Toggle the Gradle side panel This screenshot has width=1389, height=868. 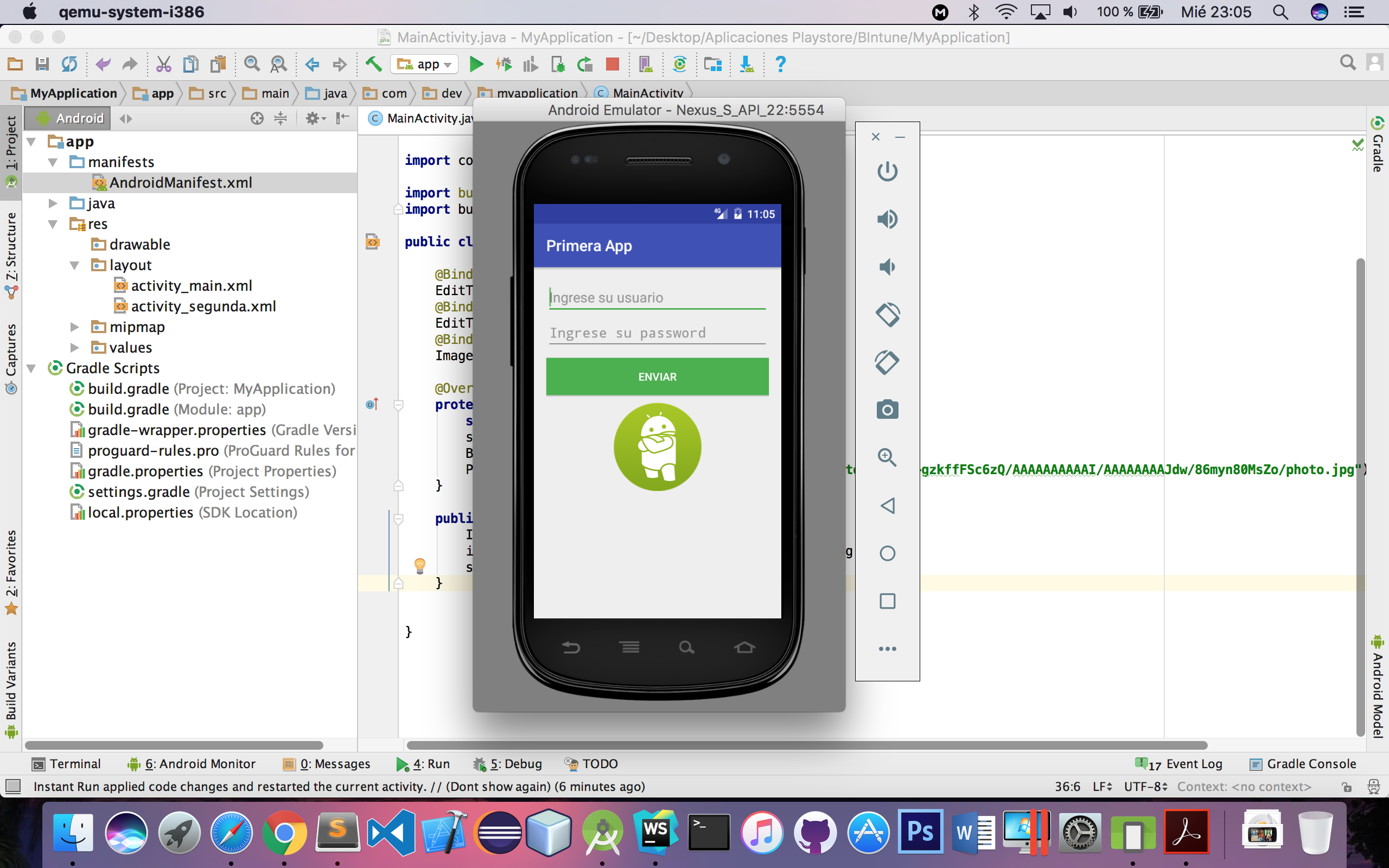click(x=1378, y=145)
